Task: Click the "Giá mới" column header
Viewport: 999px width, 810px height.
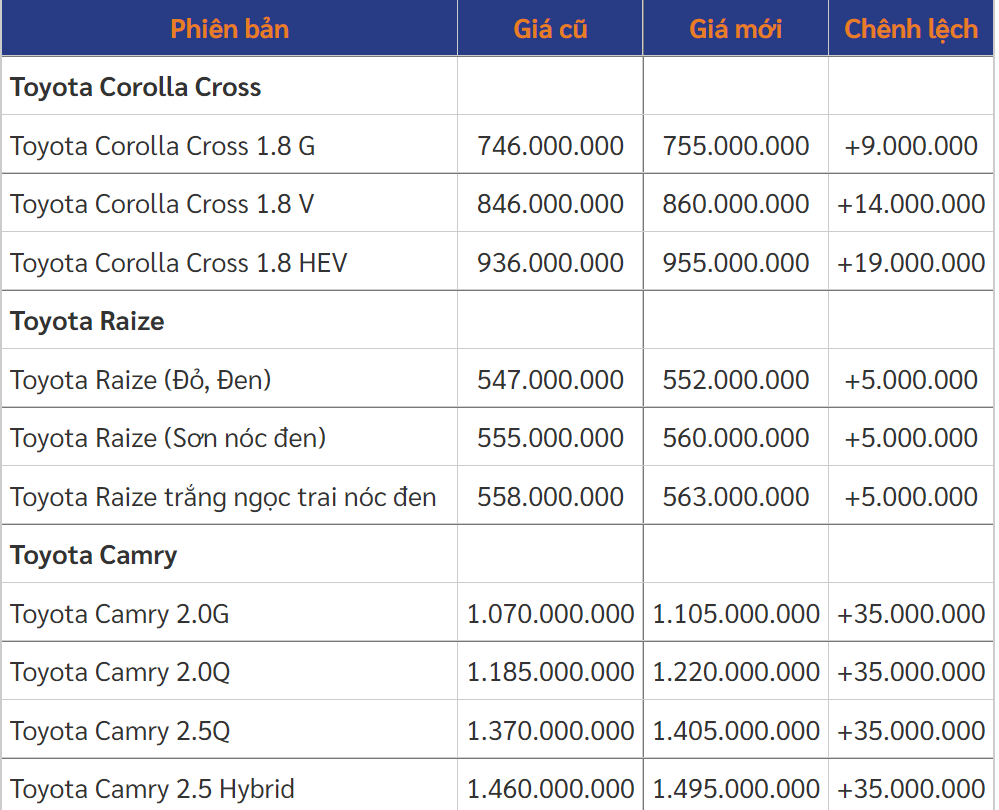Action: pyautogui.click(x=735, y=29)
